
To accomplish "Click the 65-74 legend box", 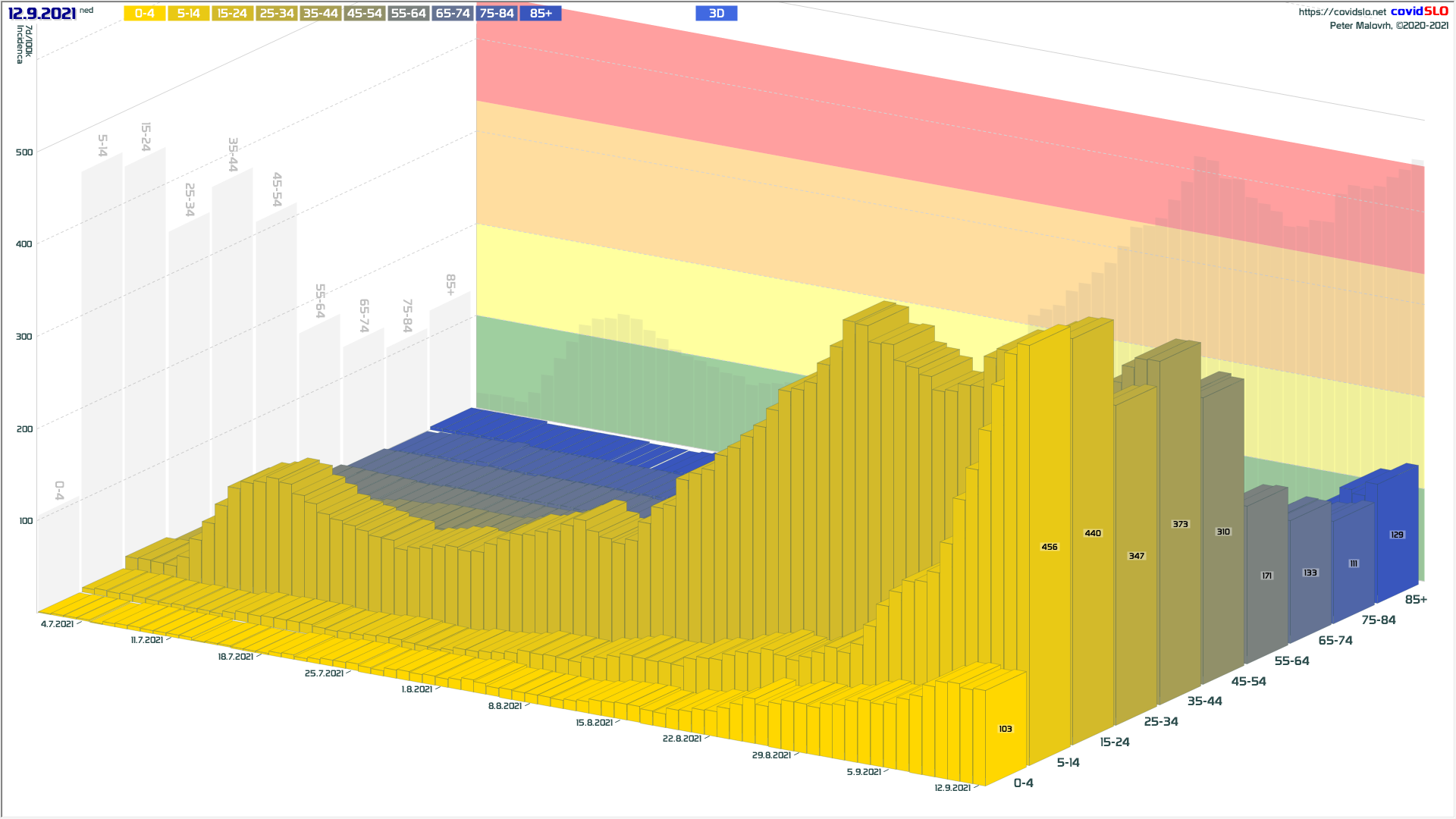I will 453,14.
